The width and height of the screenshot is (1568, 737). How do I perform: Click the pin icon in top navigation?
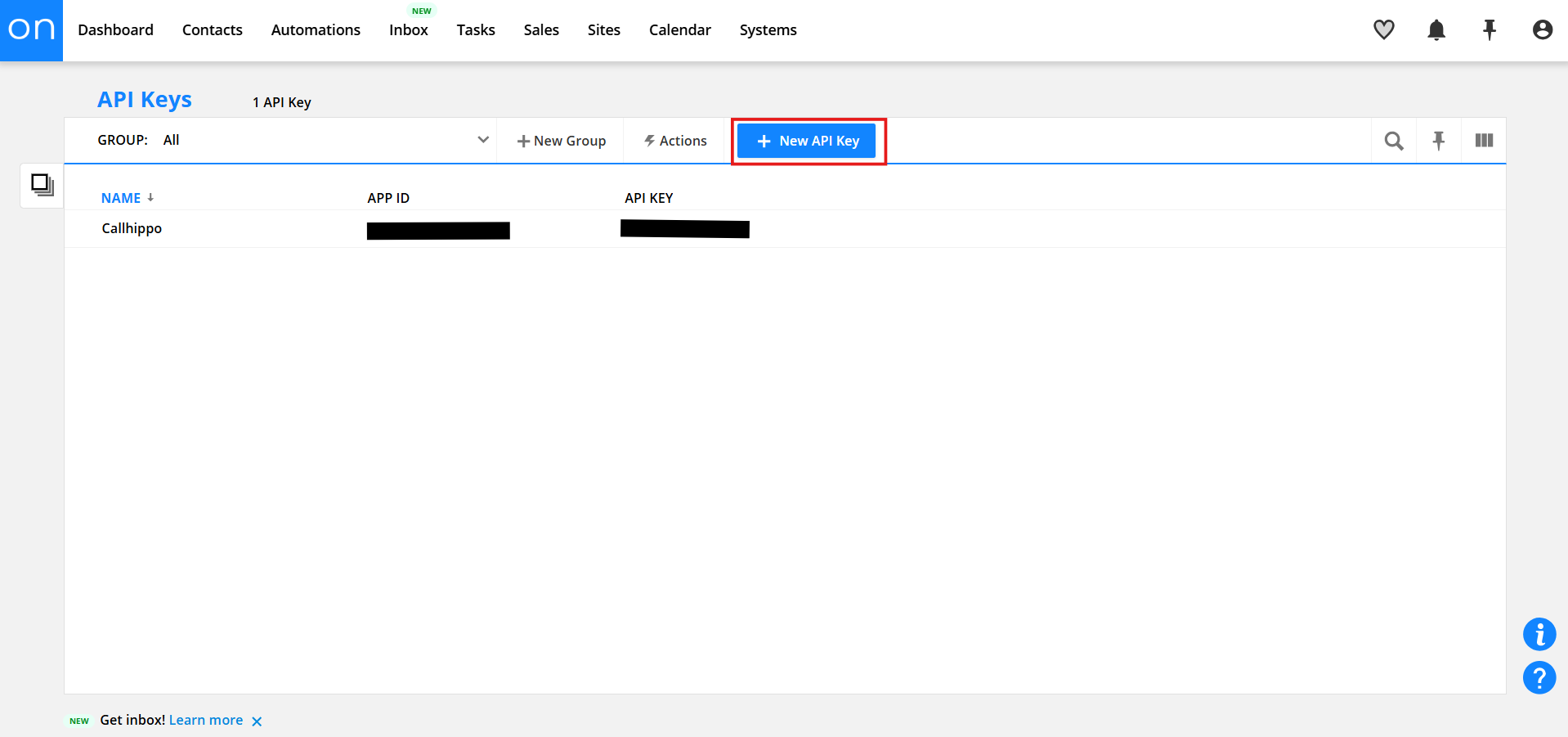1490,30
